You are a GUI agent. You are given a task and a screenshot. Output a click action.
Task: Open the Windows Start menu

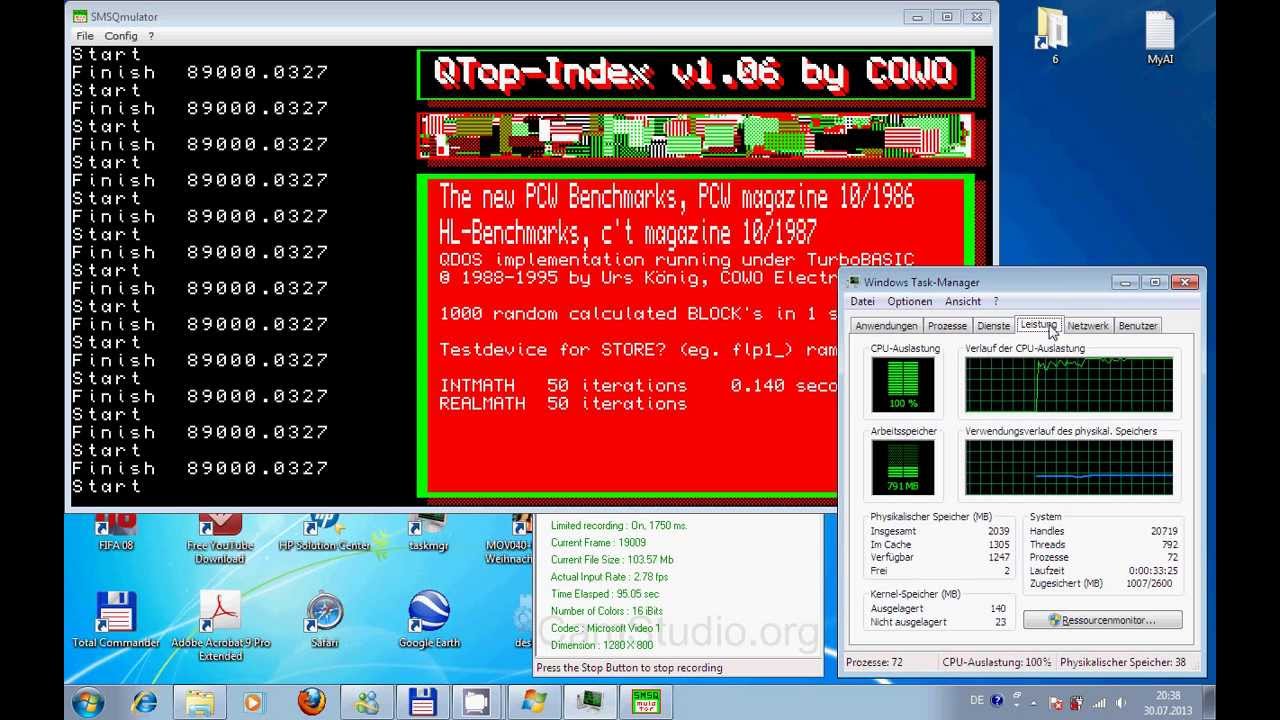(87, 701)
